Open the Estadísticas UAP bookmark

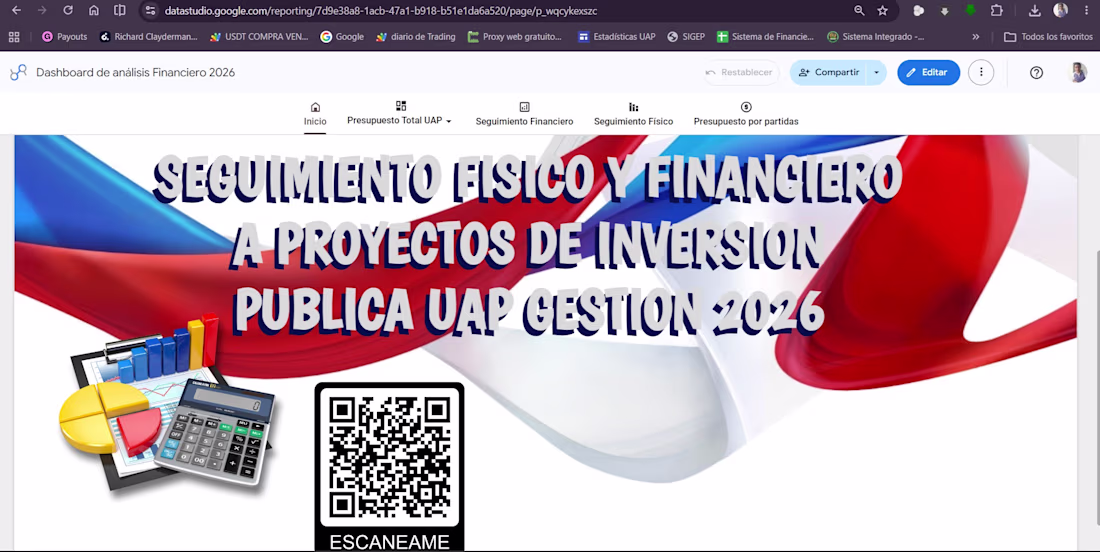click(x=617, y=36)
